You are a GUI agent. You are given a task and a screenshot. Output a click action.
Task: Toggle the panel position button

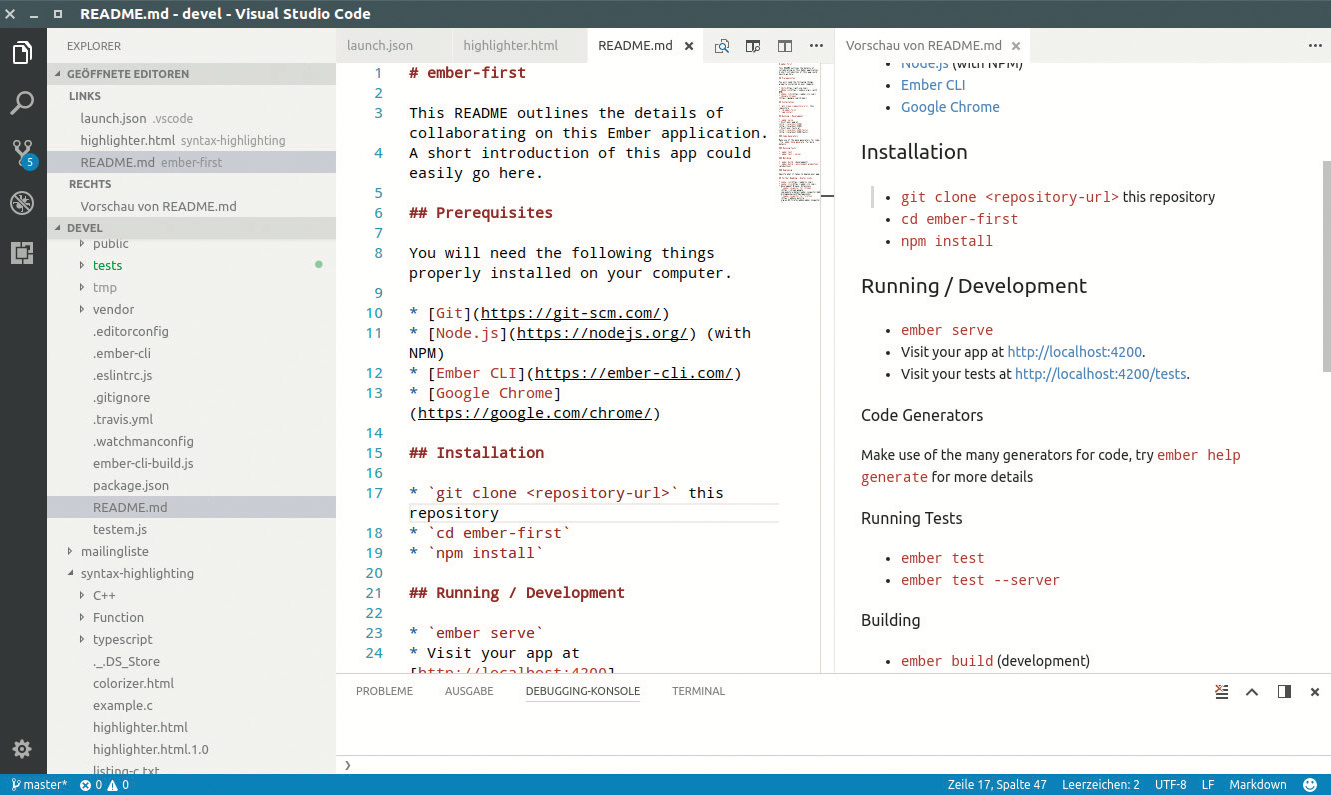pos(1284,691)
